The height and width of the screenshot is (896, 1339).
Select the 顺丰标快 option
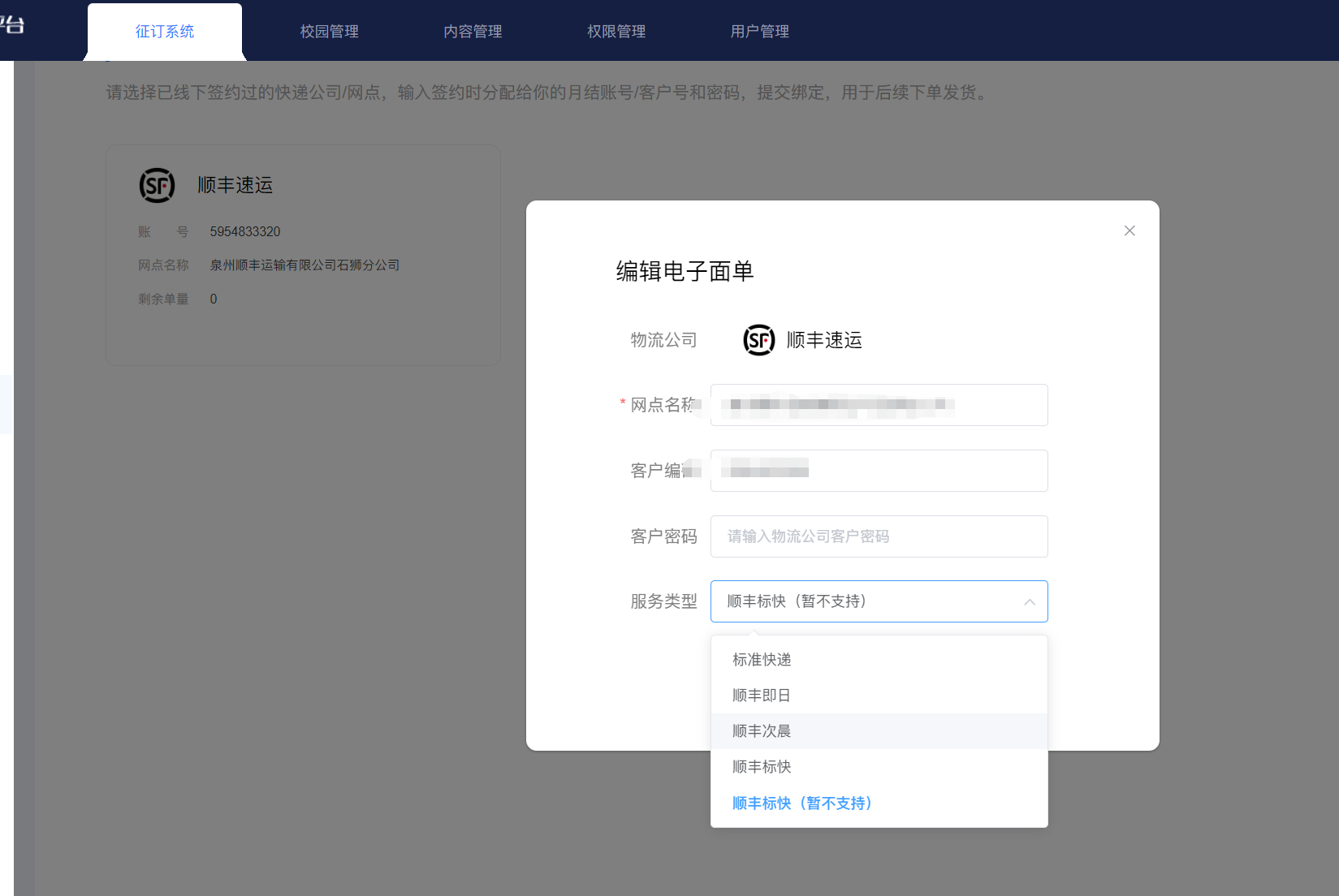[879, 767]
